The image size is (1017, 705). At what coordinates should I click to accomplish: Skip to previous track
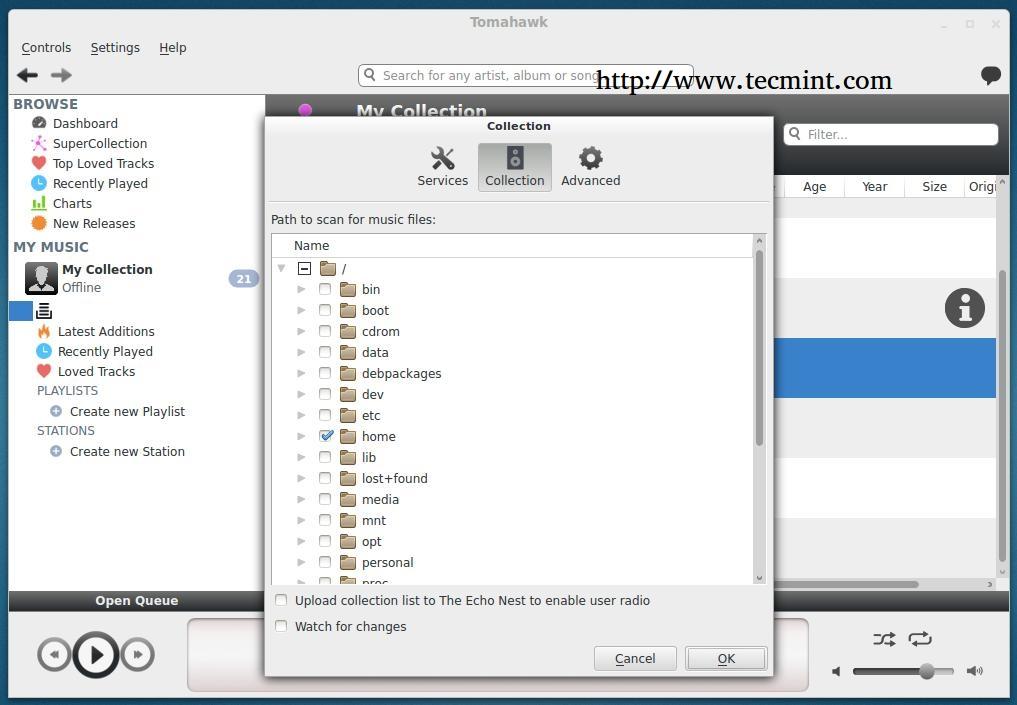[x=54, y=654]
